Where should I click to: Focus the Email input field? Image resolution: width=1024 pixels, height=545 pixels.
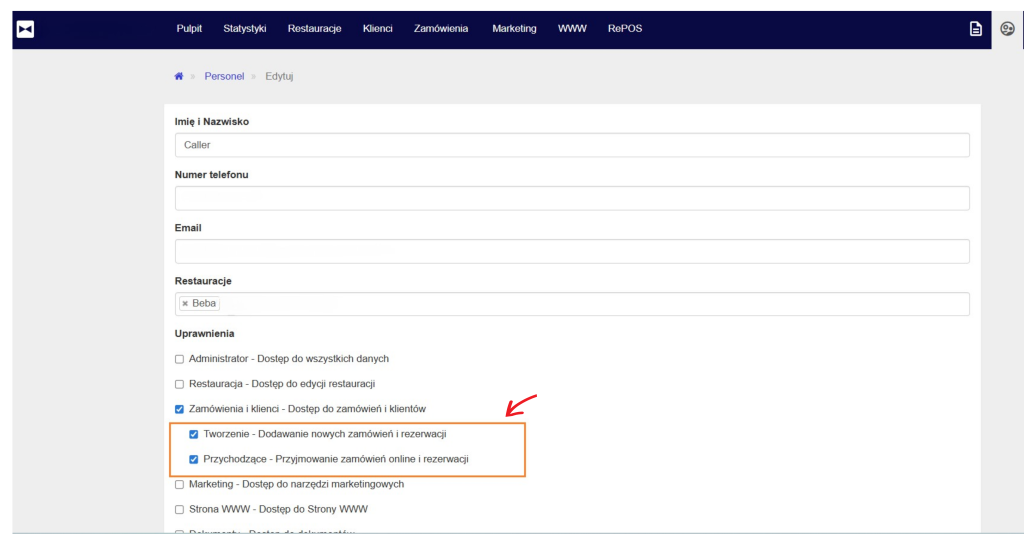point(572,251)
